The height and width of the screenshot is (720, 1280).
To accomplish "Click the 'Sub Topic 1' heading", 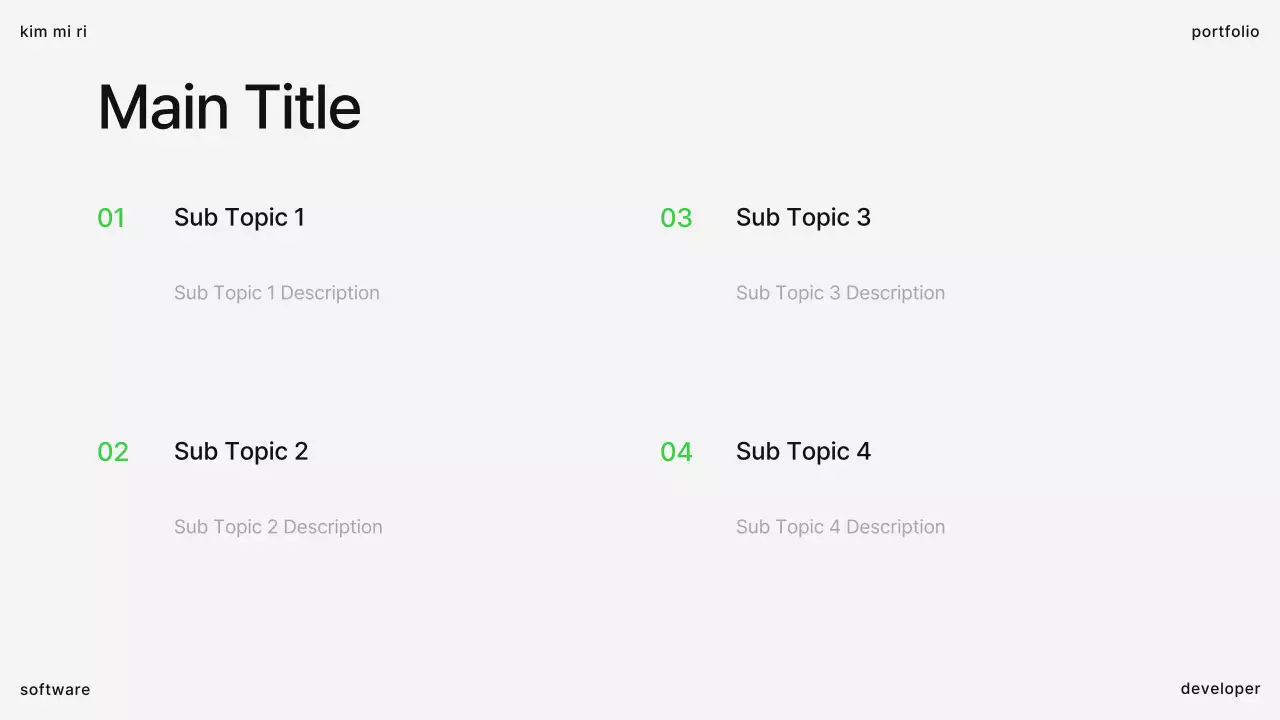I will pos(239,217).
